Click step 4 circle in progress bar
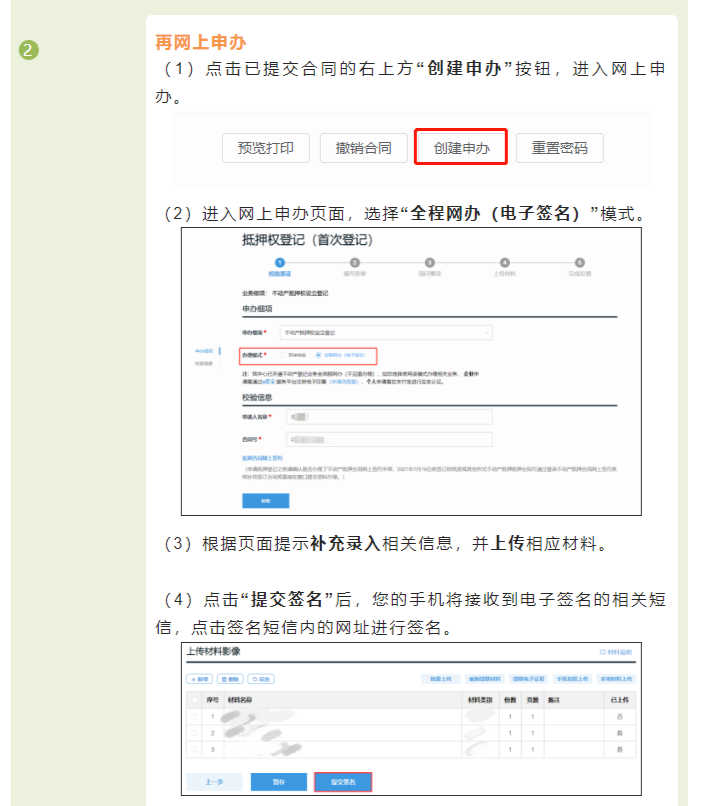Screen dimensions: 712x806 505,262
